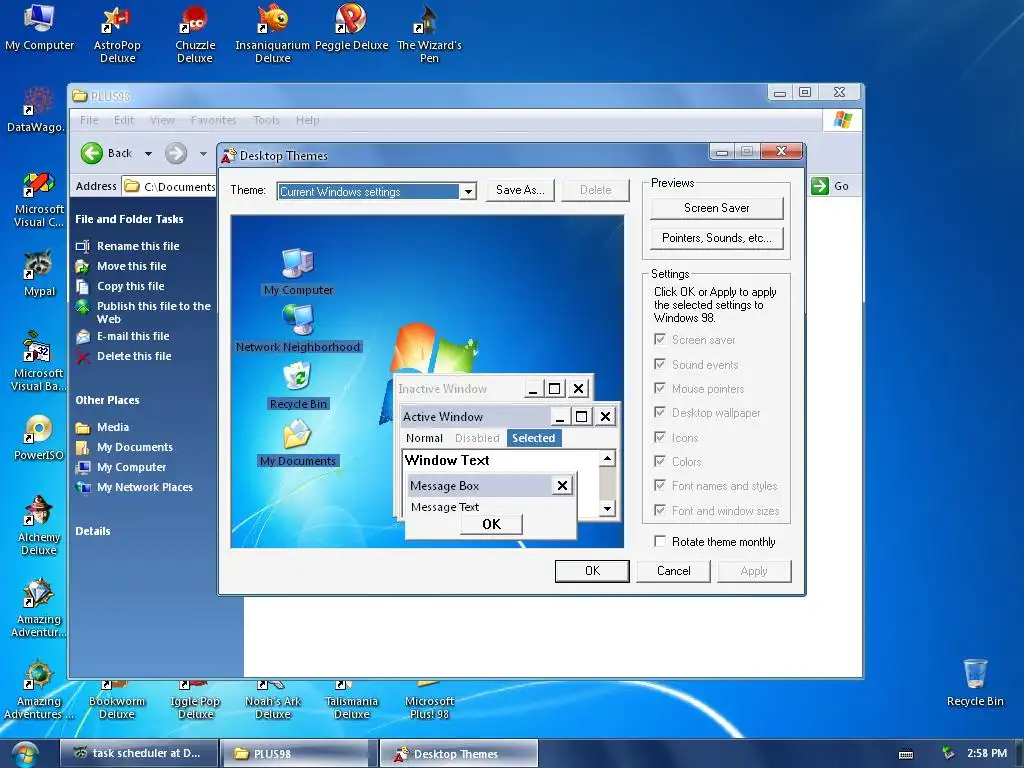Screen dimensions: 1024x768
Task: Click scroll down arrow in preview Window Text
Action: pos(607,508)
